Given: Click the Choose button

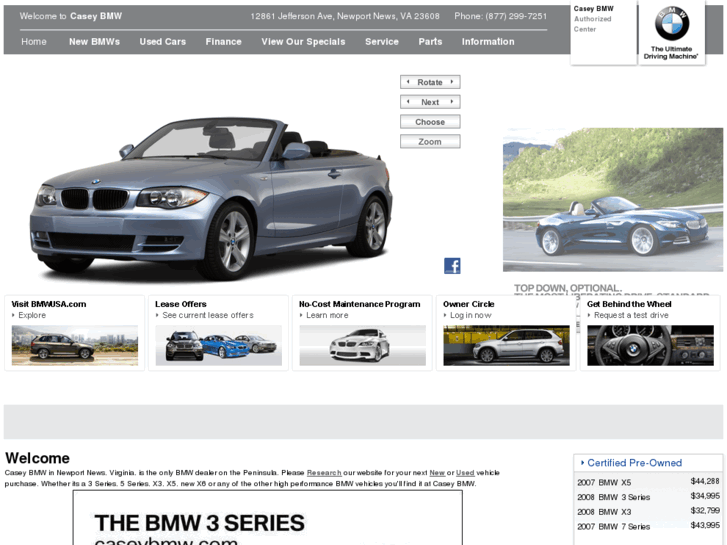Looking at the screenshot, I should (430, 122).
